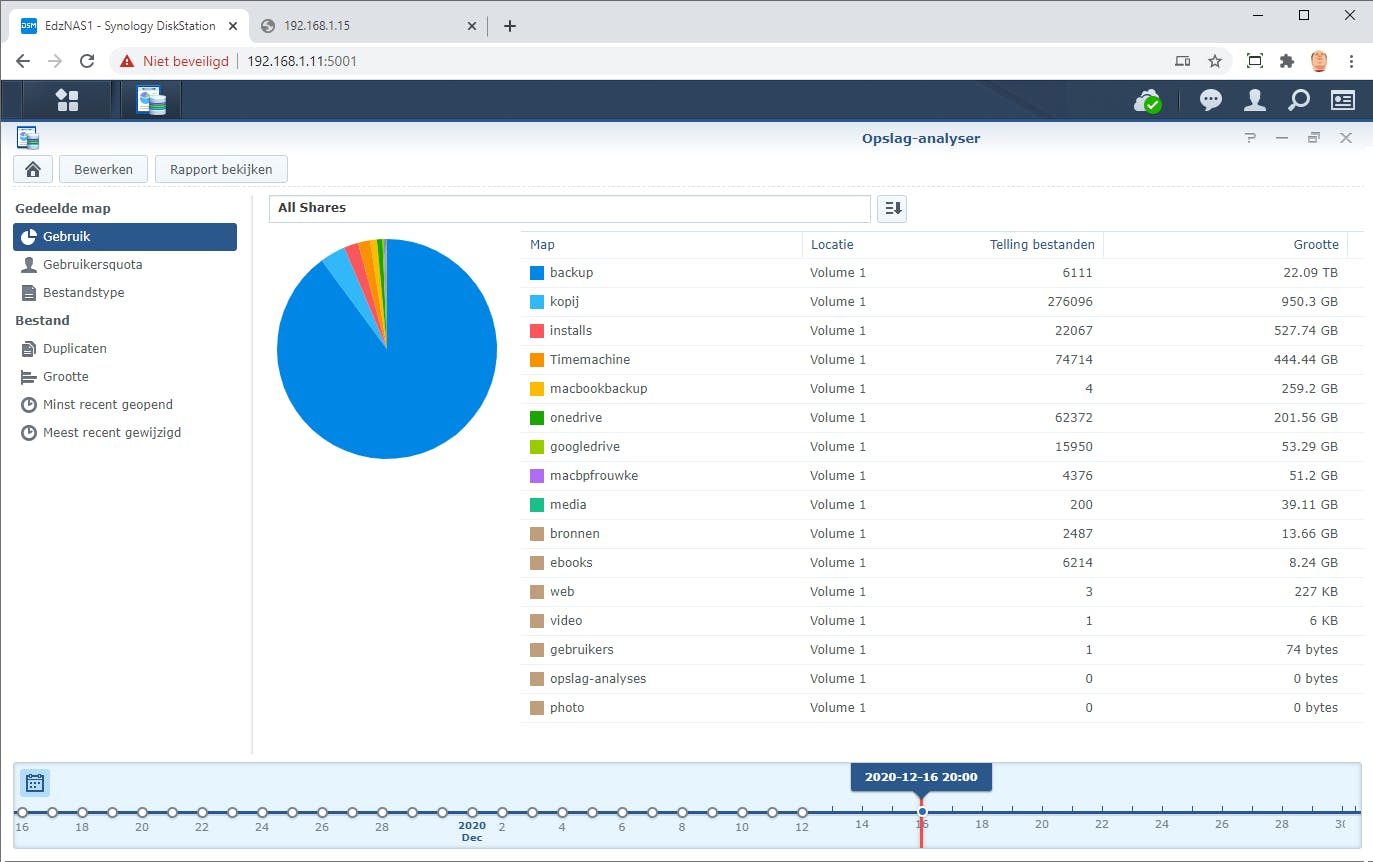Select the timeline point at December 8
This screenshot has height=862, width=1373.
[x=682, y=812]
